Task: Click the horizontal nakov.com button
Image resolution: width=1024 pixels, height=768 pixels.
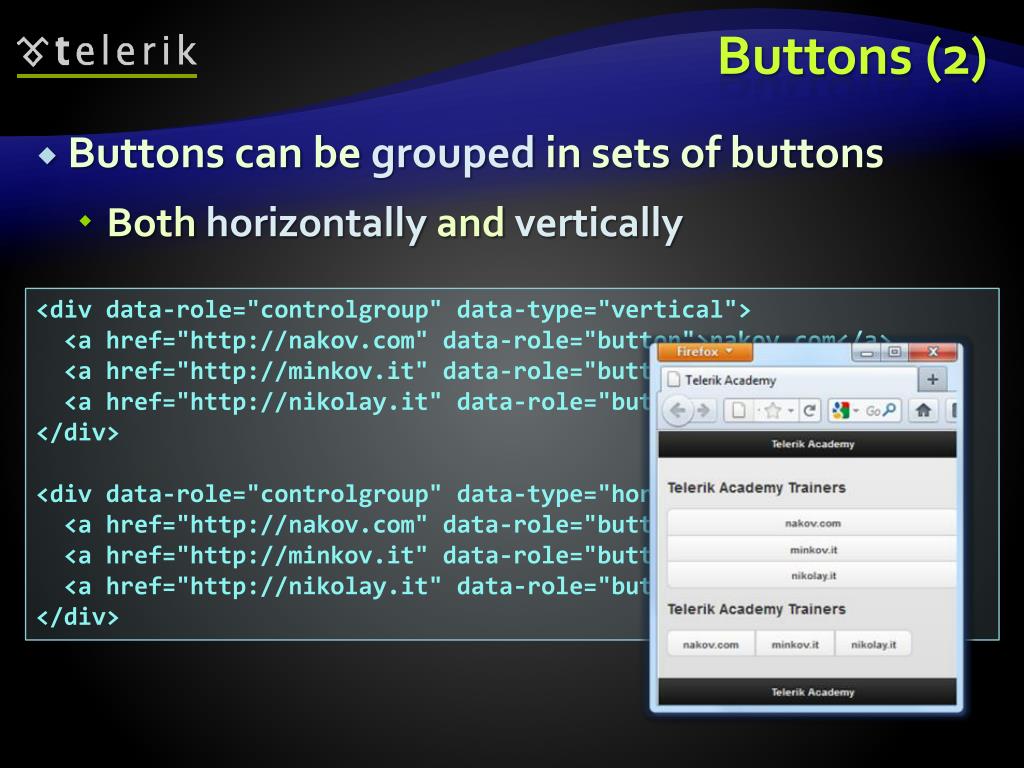Action: pos(711,645)
